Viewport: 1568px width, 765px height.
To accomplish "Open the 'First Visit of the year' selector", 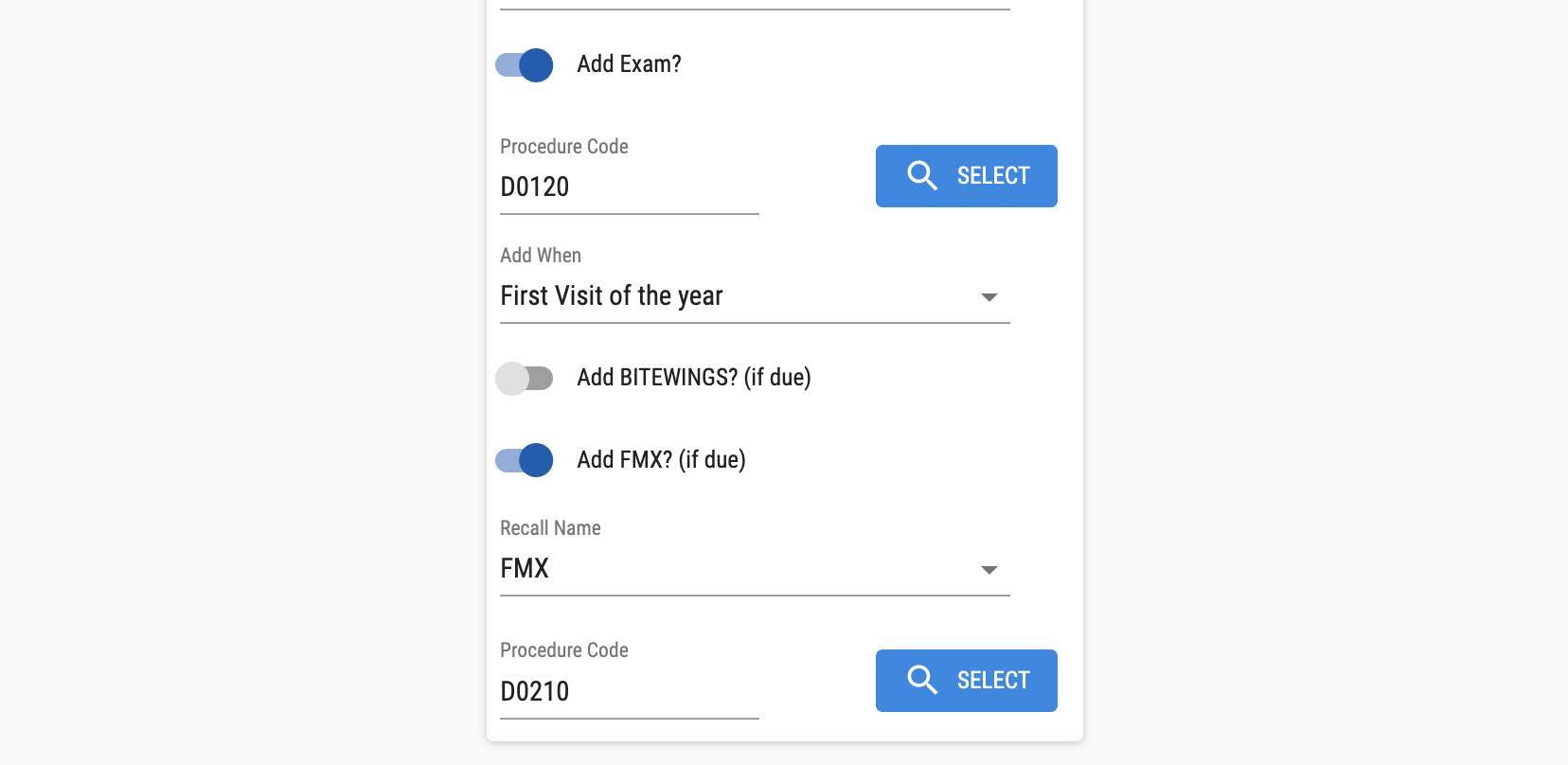I will click(x=612, y=296).
